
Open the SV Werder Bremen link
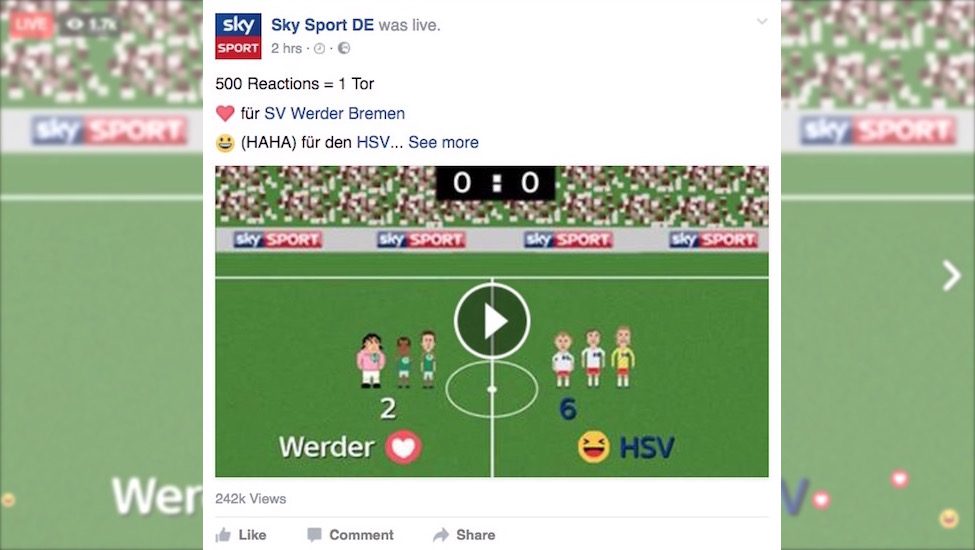click(335, 113)
